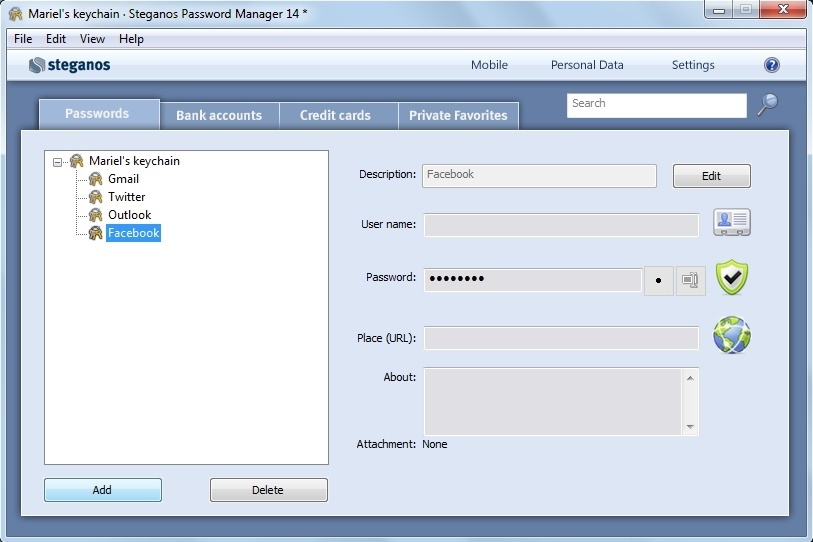Open the File menu

[x=23, y=39]
